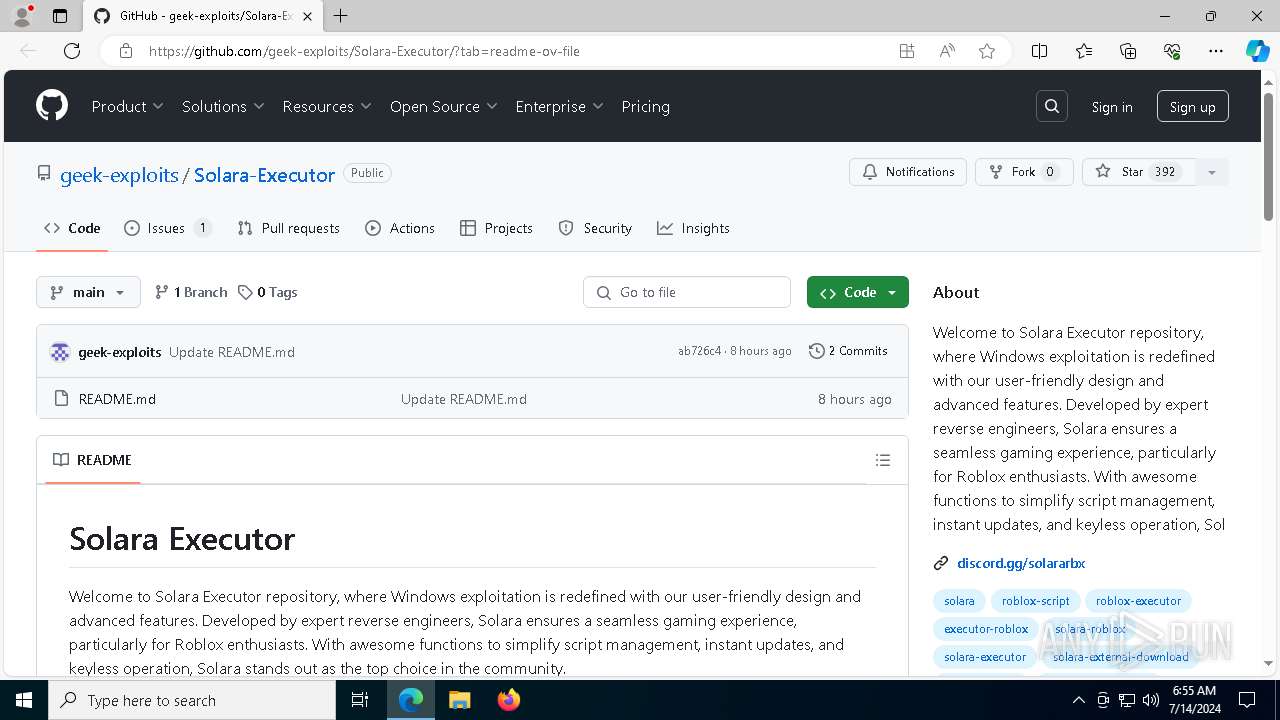Open the GitHub home logo

(52, 106)
